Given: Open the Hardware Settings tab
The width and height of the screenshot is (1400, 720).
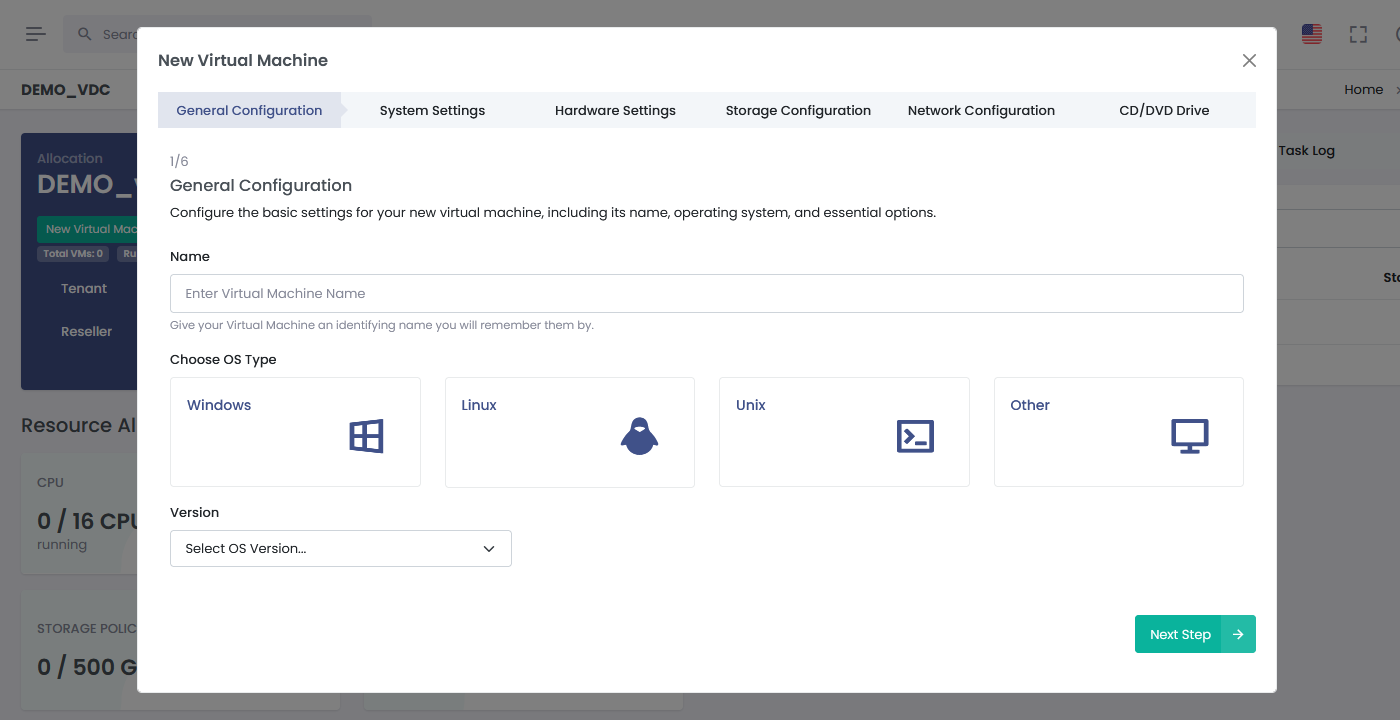Looking at the screenshot, I should [615, 110].
